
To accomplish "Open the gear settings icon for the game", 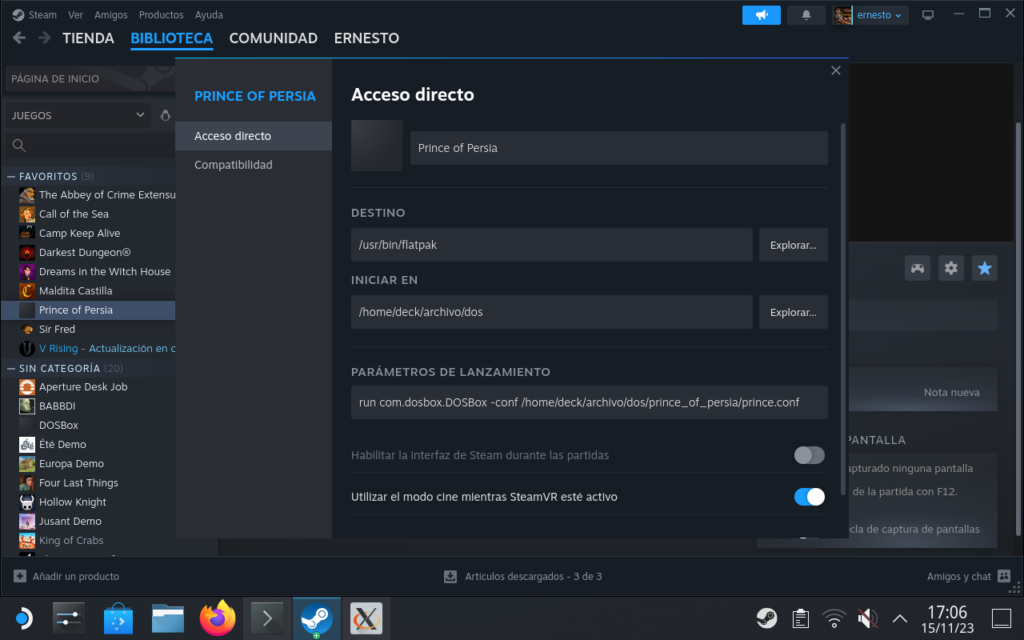I will (951, 268).
